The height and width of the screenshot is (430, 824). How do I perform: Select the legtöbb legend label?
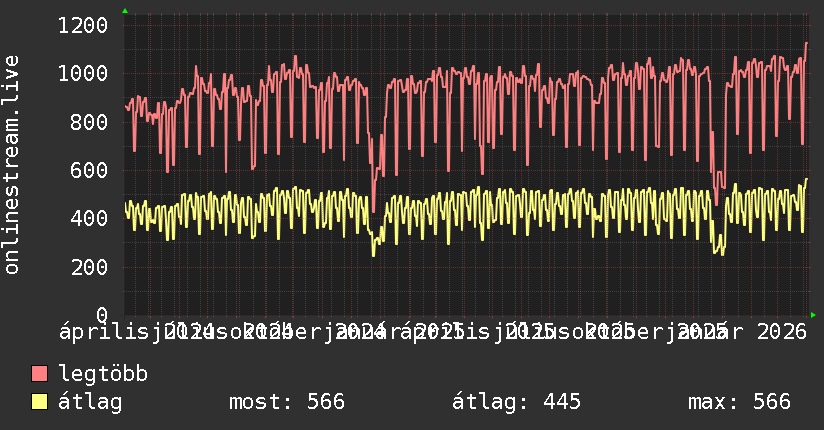103,373
